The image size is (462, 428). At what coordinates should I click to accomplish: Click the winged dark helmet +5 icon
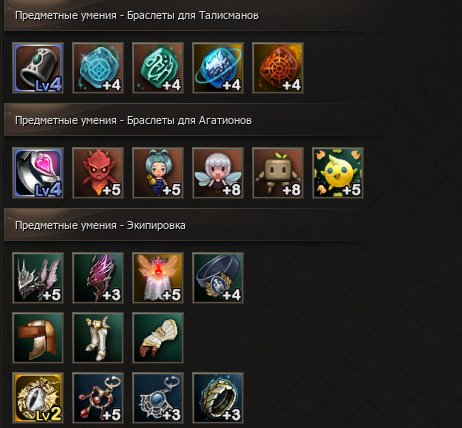[x=38, y=278]
